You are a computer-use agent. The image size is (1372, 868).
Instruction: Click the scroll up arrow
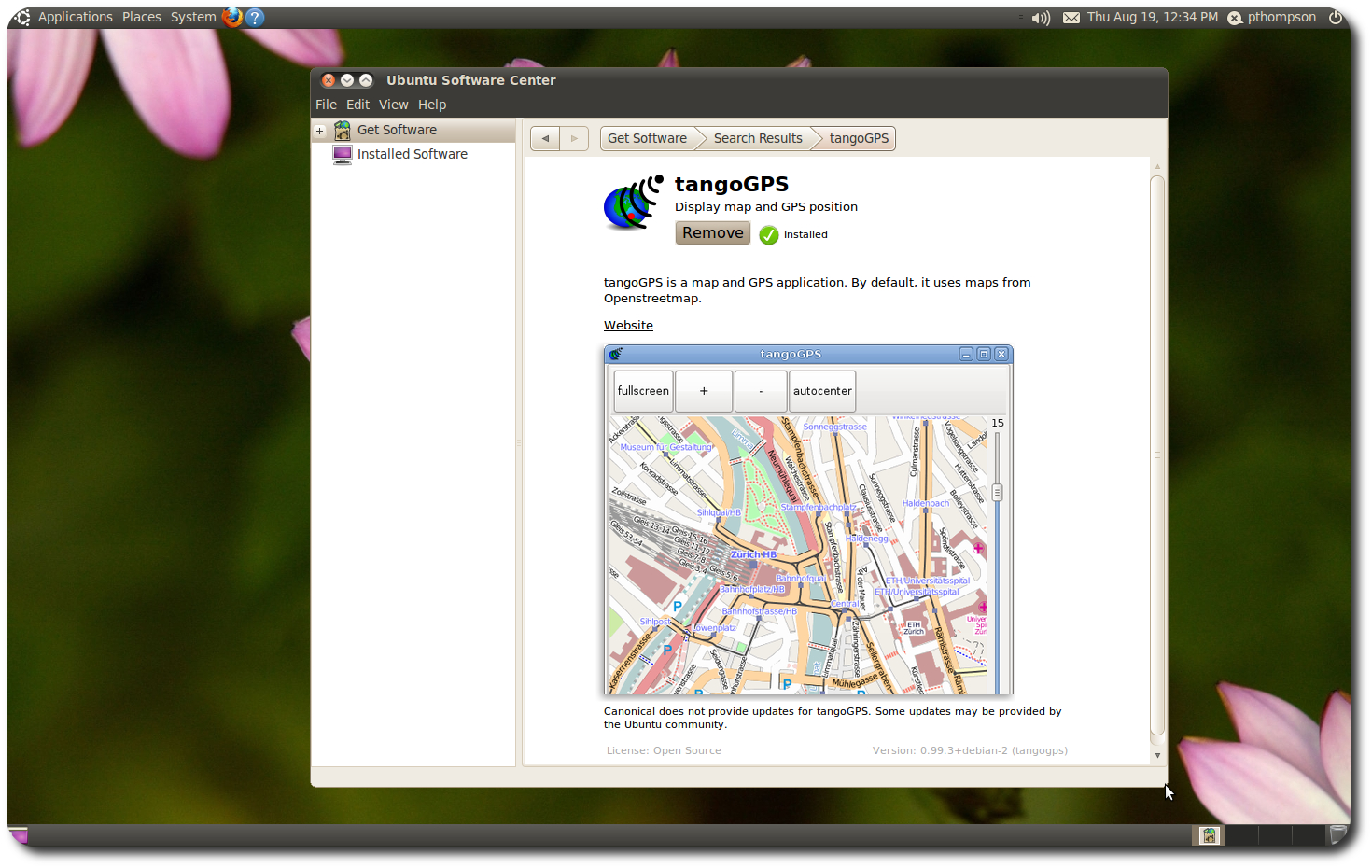click(x=1157, y=166)
